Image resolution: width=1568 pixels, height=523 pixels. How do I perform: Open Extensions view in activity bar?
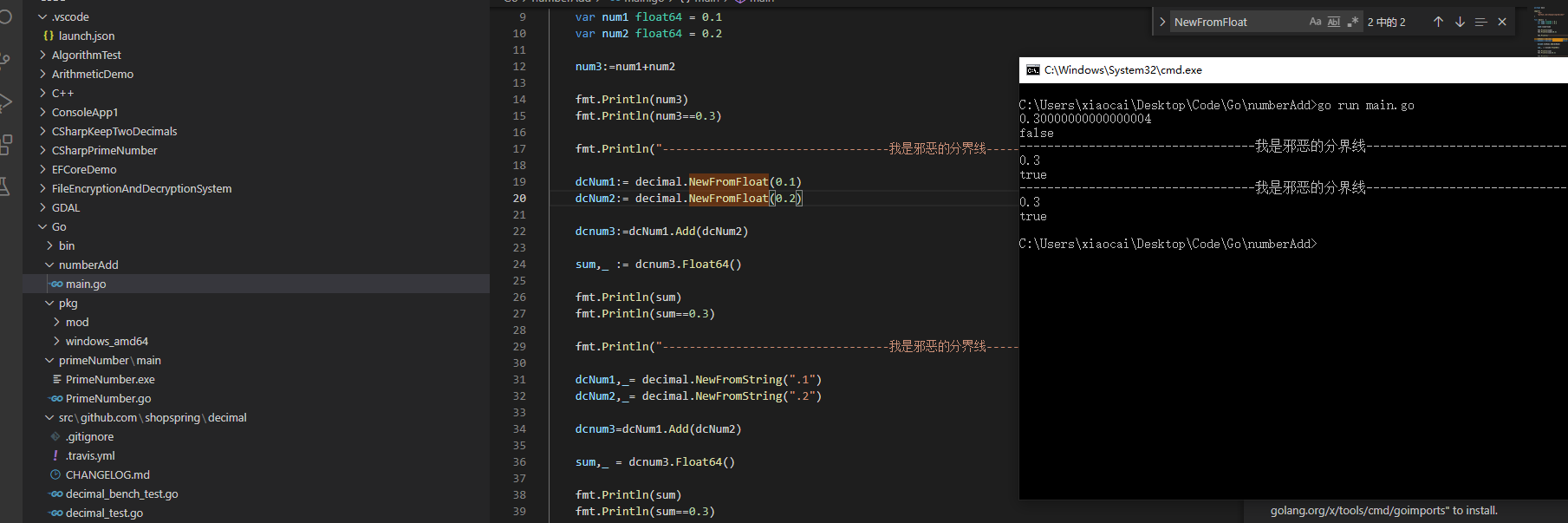(6, 144)
